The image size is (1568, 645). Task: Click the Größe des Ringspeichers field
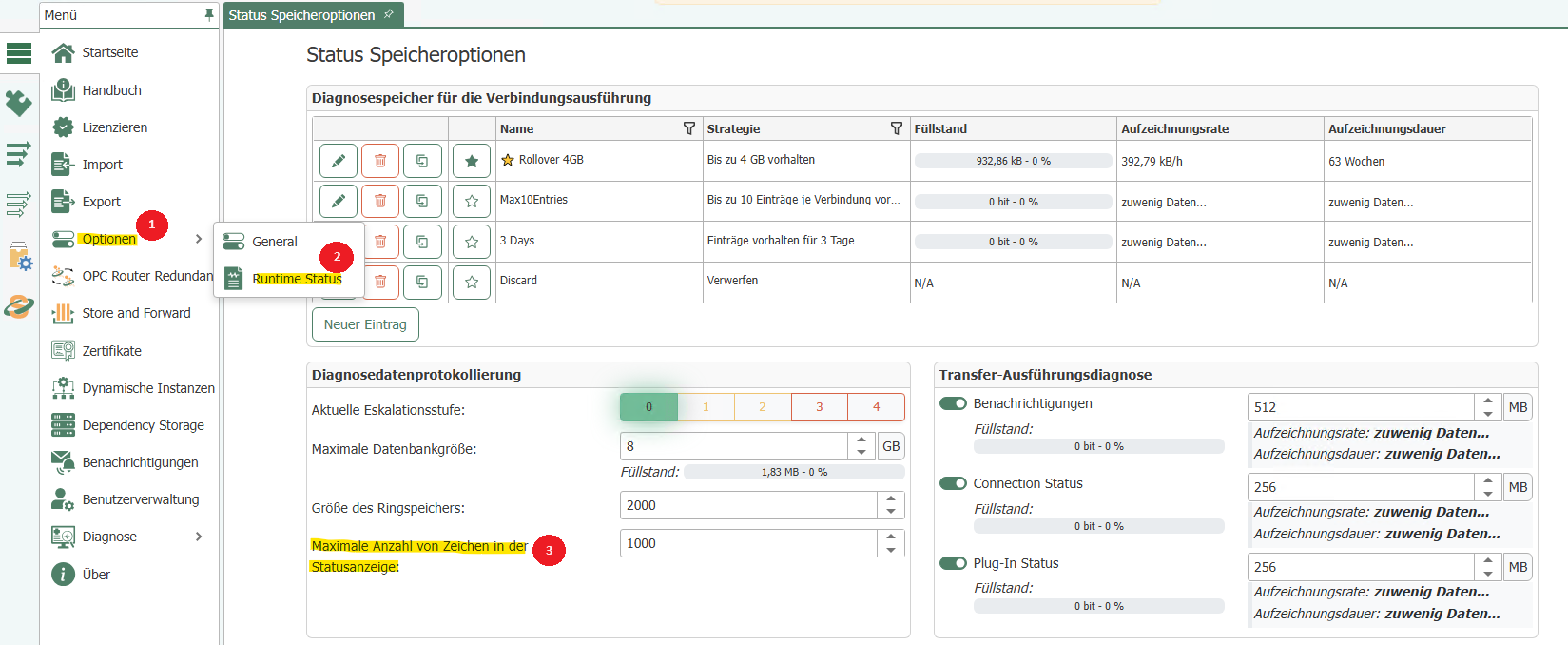748,505
